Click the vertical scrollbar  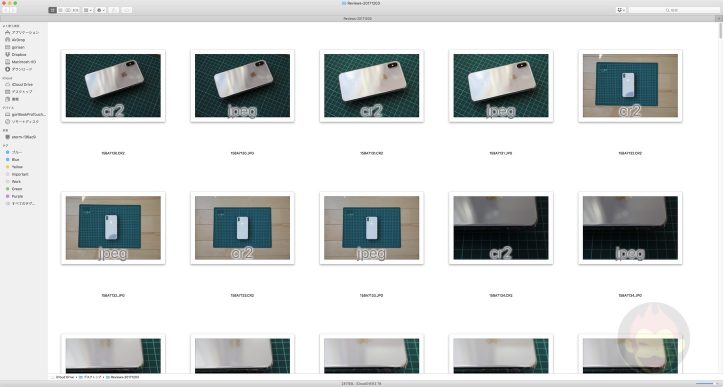click(x=720, y=32)
